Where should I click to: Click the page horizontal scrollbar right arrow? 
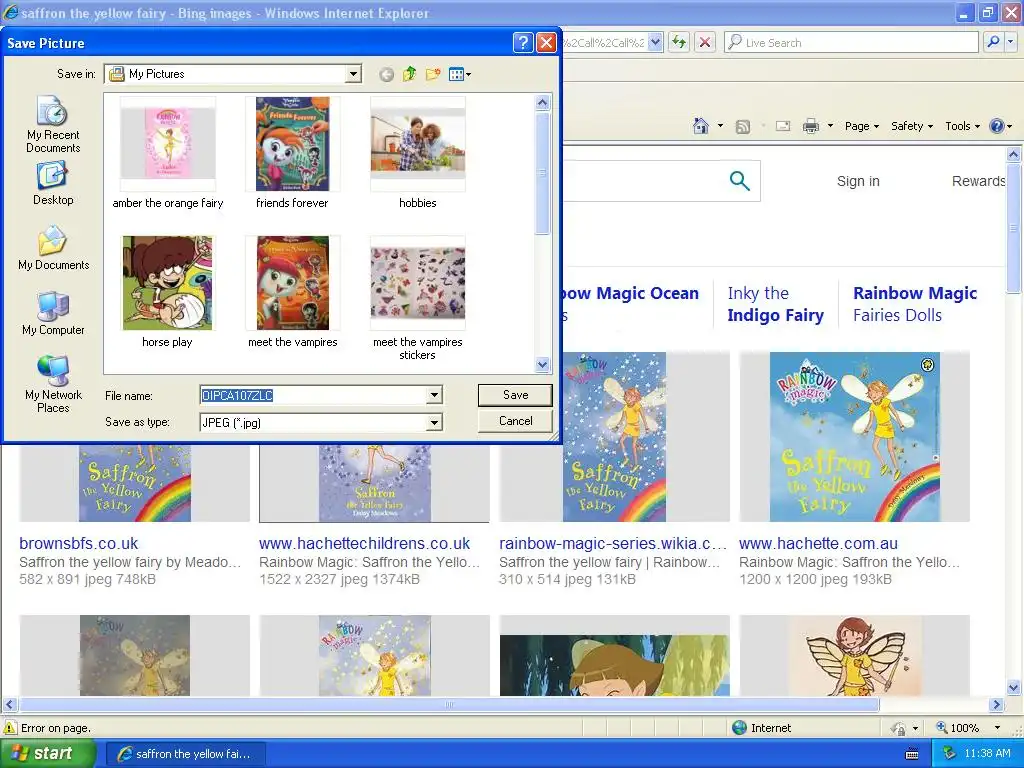coord(996,705)
